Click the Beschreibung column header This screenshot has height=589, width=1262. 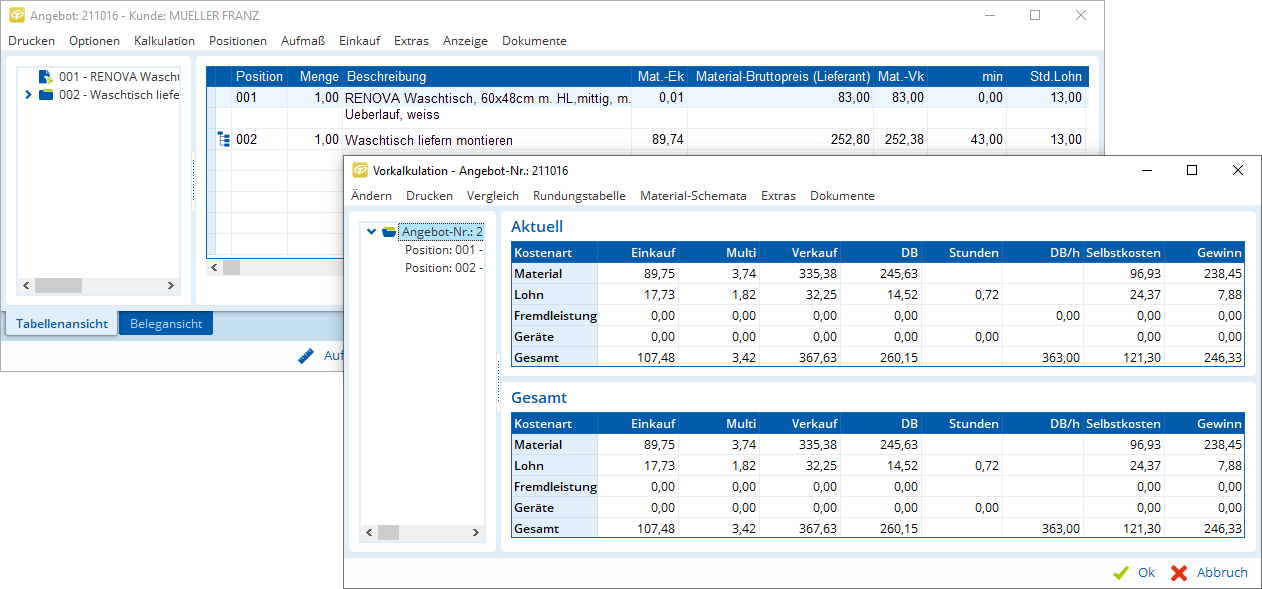click(386, 76)
